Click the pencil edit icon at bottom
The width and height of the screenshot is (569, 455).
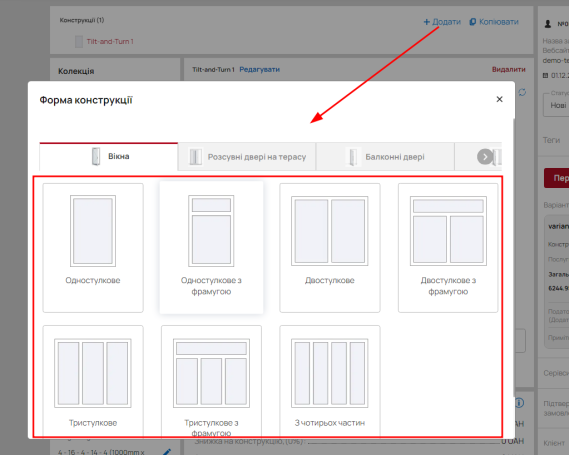point(167,452)
